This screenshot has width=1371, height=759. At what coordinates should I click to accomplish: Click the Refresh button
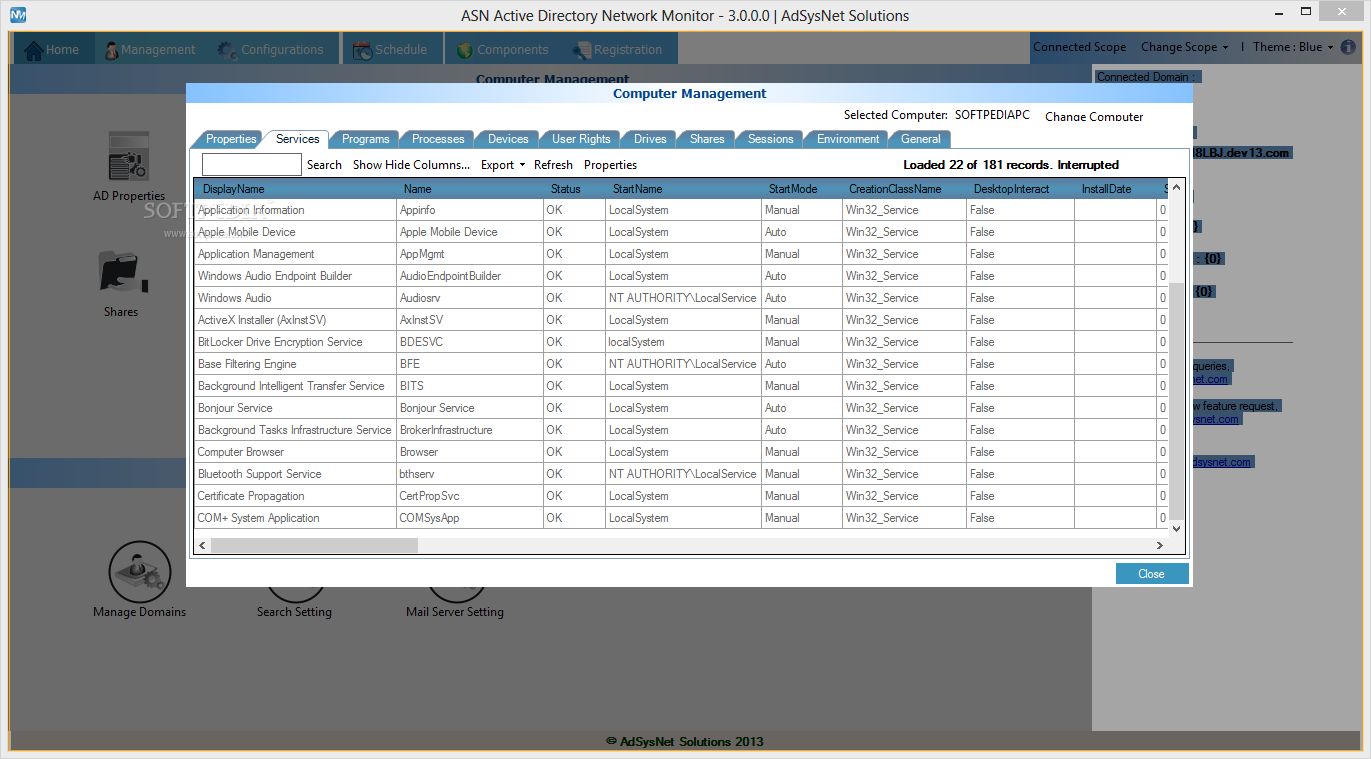point(553,165)
